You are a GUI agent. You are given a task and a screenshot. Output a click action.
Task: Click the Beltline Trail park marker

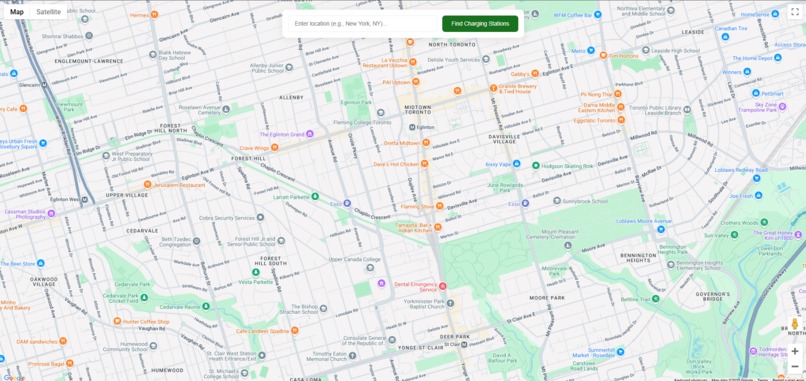click(x=655, y=299)
